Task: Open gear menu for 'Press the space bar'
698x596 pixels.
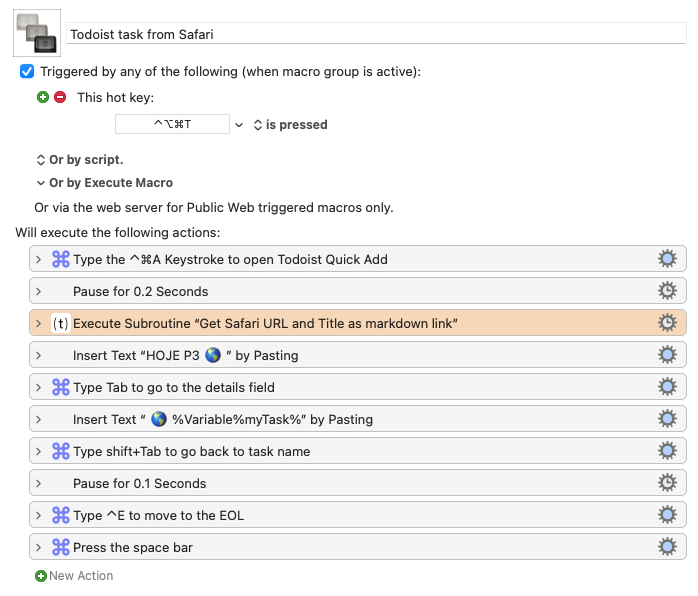Action: click(x=667, y=547)
